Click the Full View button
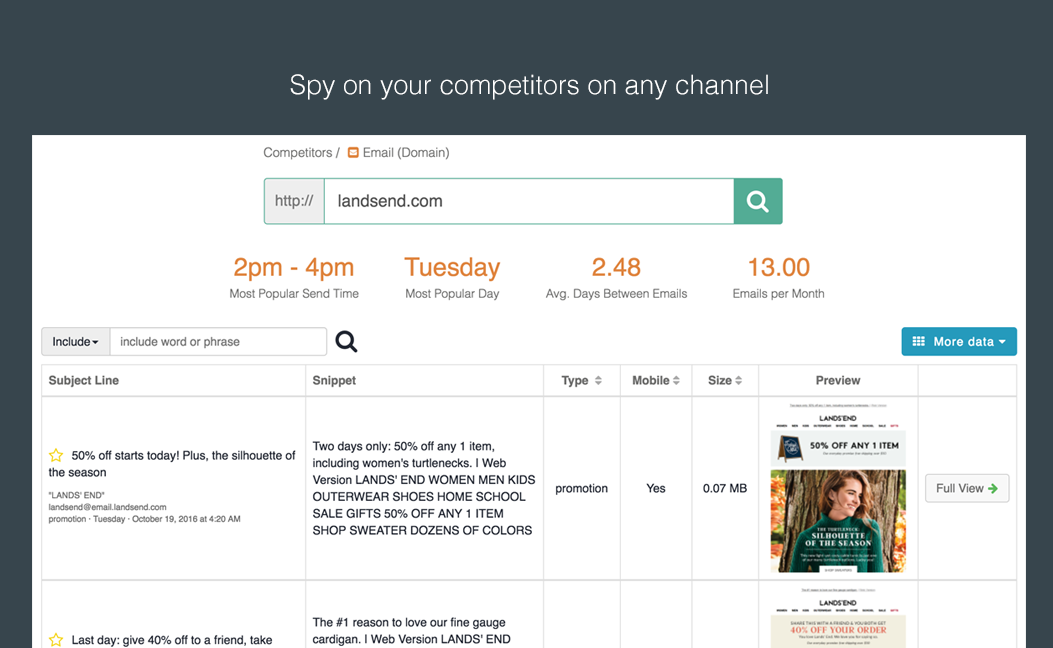 (x=966, y=488)
